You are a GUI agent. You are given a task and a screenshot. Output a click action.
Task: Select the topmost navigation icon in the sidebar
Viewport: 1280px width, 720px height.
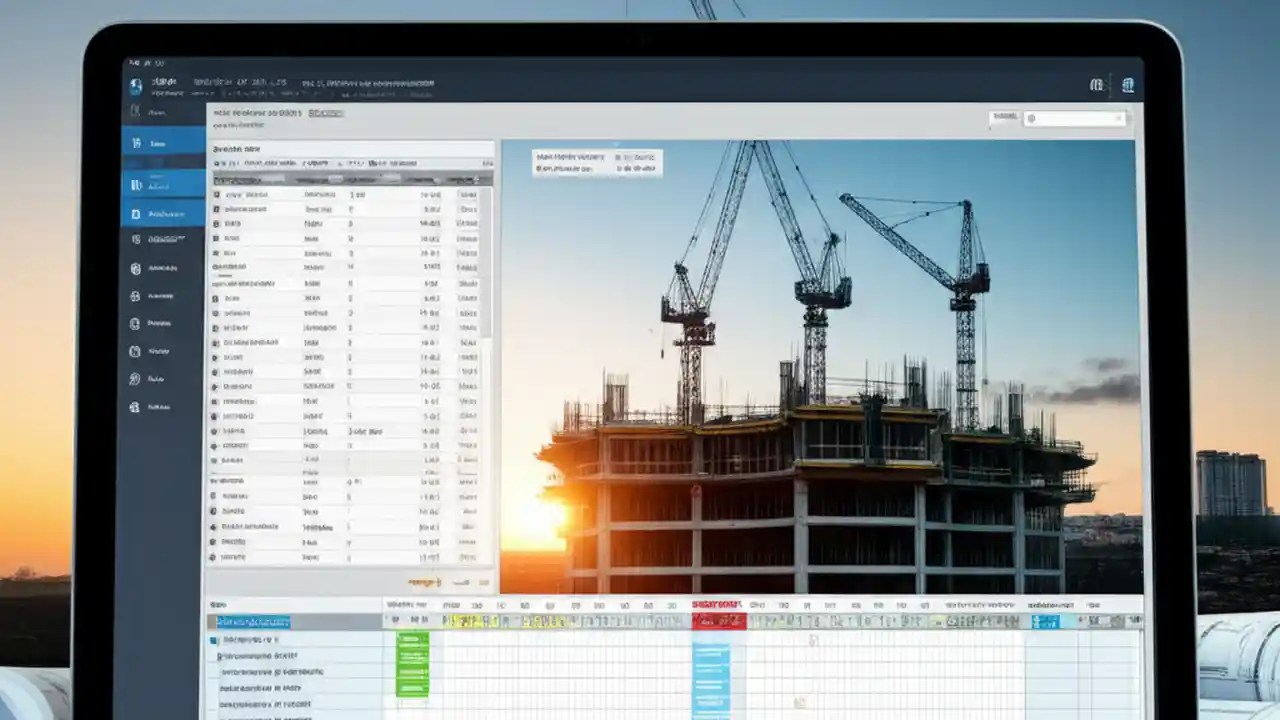(136, 112)
